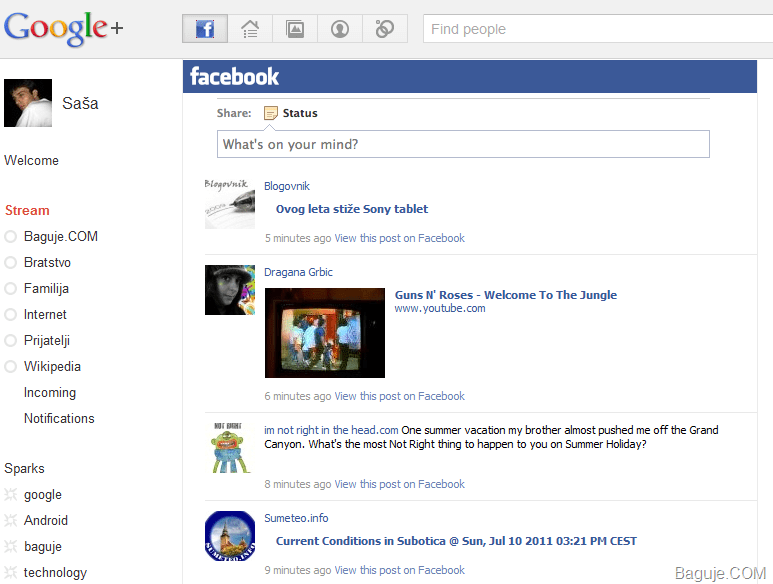Open the baguje spark label

tap(43, 547)
